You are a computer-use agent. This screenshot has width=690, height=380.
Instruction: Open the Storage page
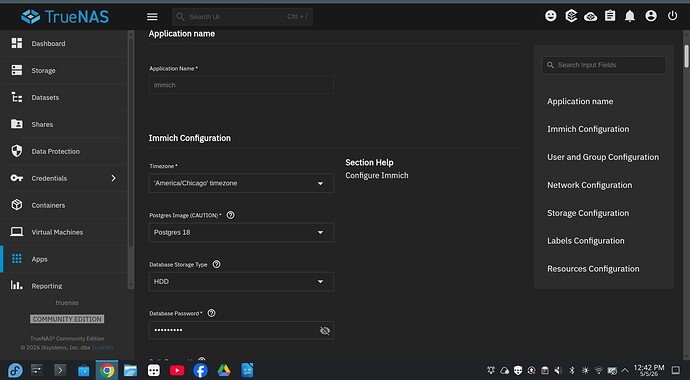pos(64,70)
